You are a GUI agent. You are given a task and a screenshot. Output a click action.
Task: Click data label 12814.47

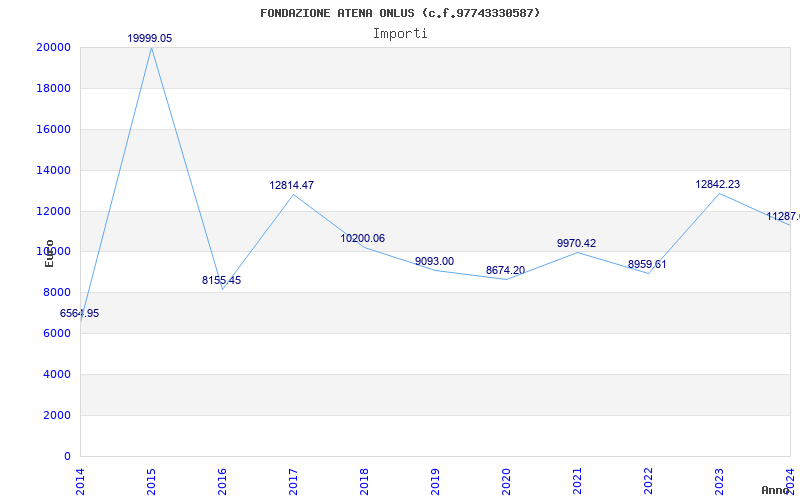[292, 185]
